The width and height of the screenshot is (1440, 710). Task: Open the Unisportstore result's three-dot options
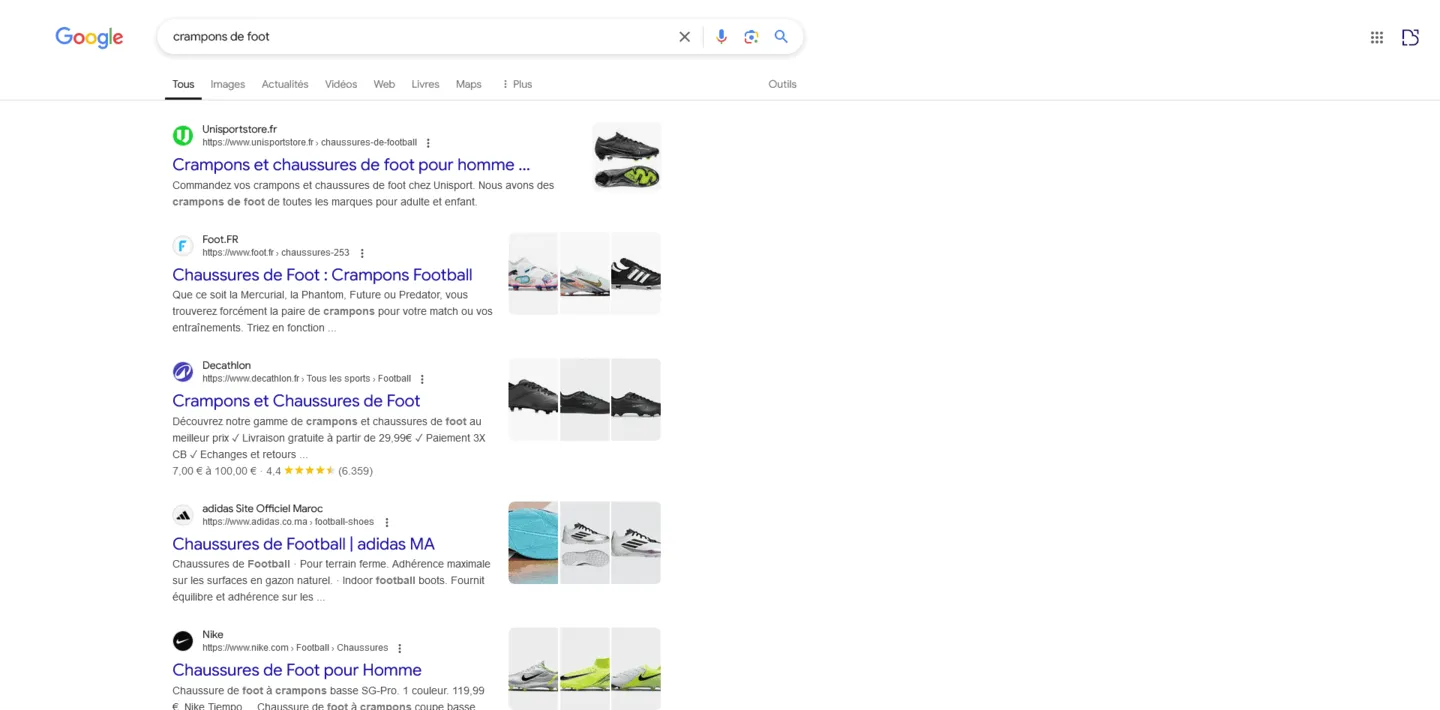[x=428, y=143]
